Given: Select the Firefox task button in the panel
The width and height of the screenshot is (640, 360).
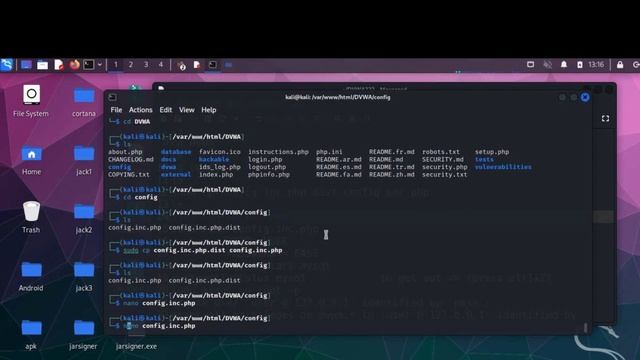Looking at the screenshot, I should (x=182, y=65).
